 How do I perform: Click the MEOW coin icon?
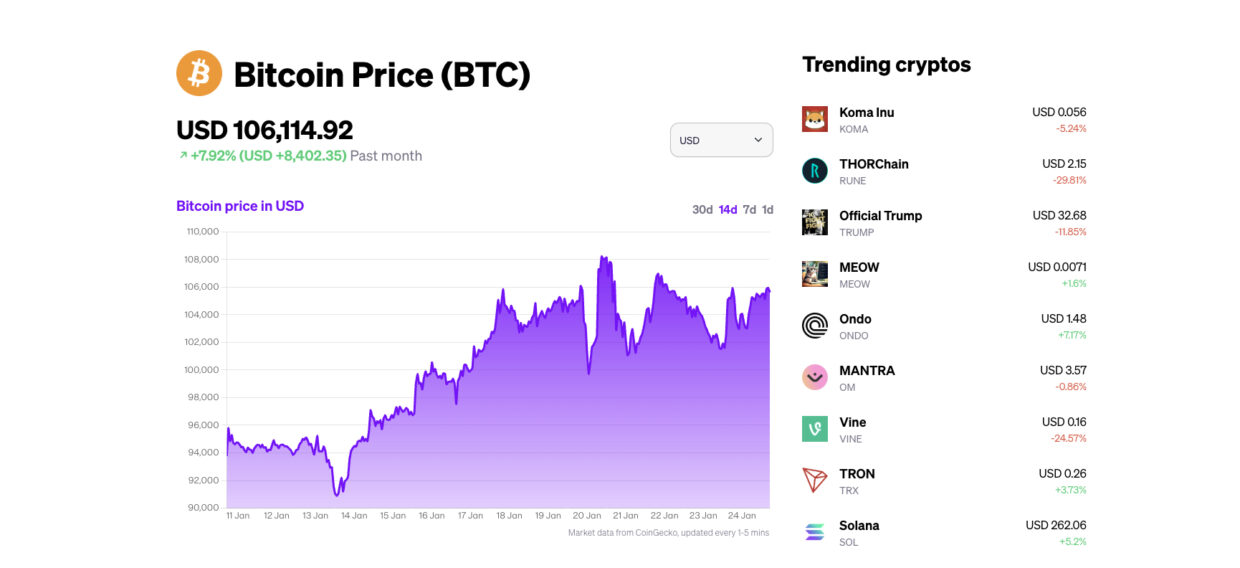click(815, 274)
